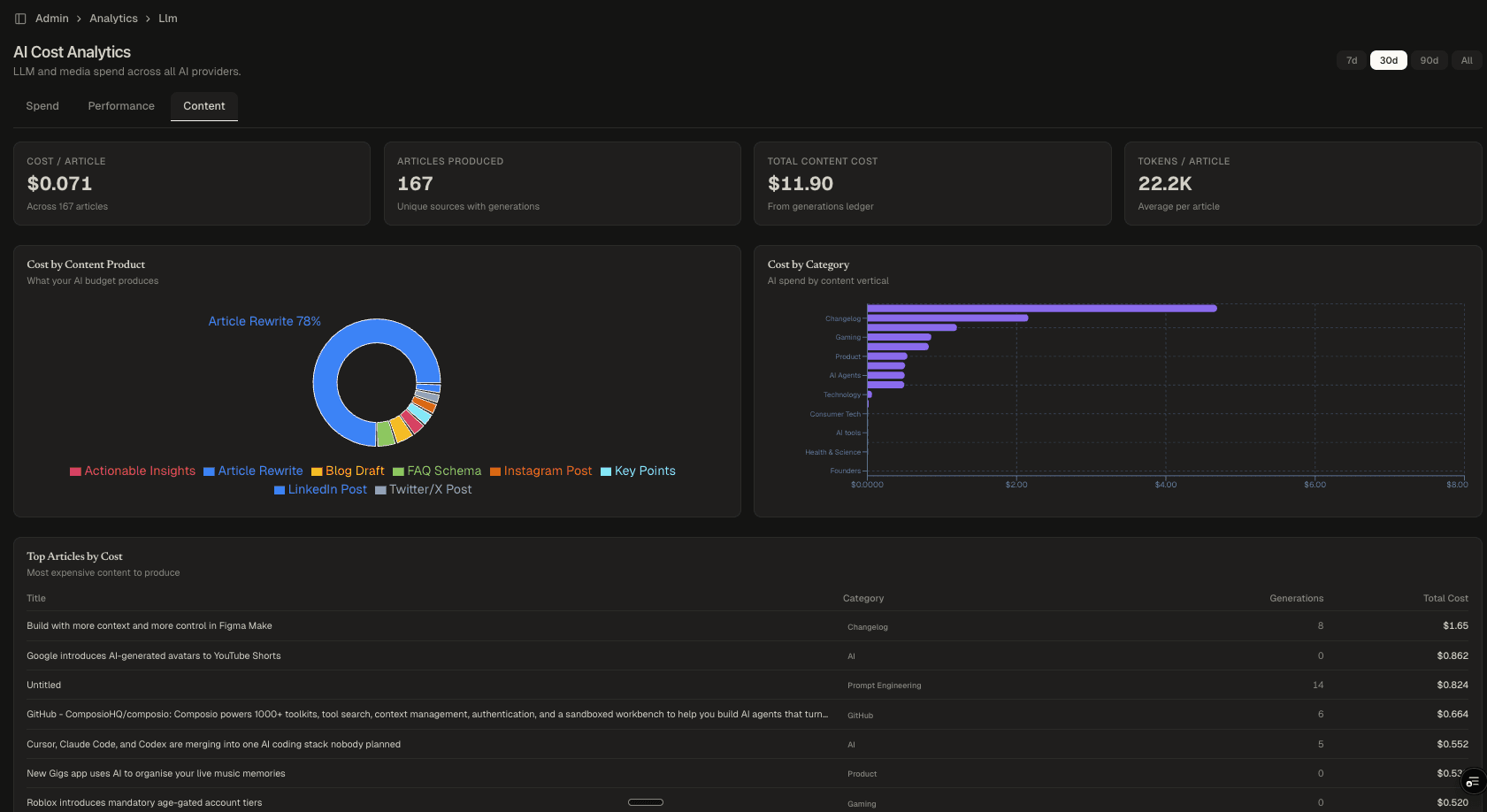
Task: Click the Actionable Insights legend marker
Action: click(x=76, y=471)
